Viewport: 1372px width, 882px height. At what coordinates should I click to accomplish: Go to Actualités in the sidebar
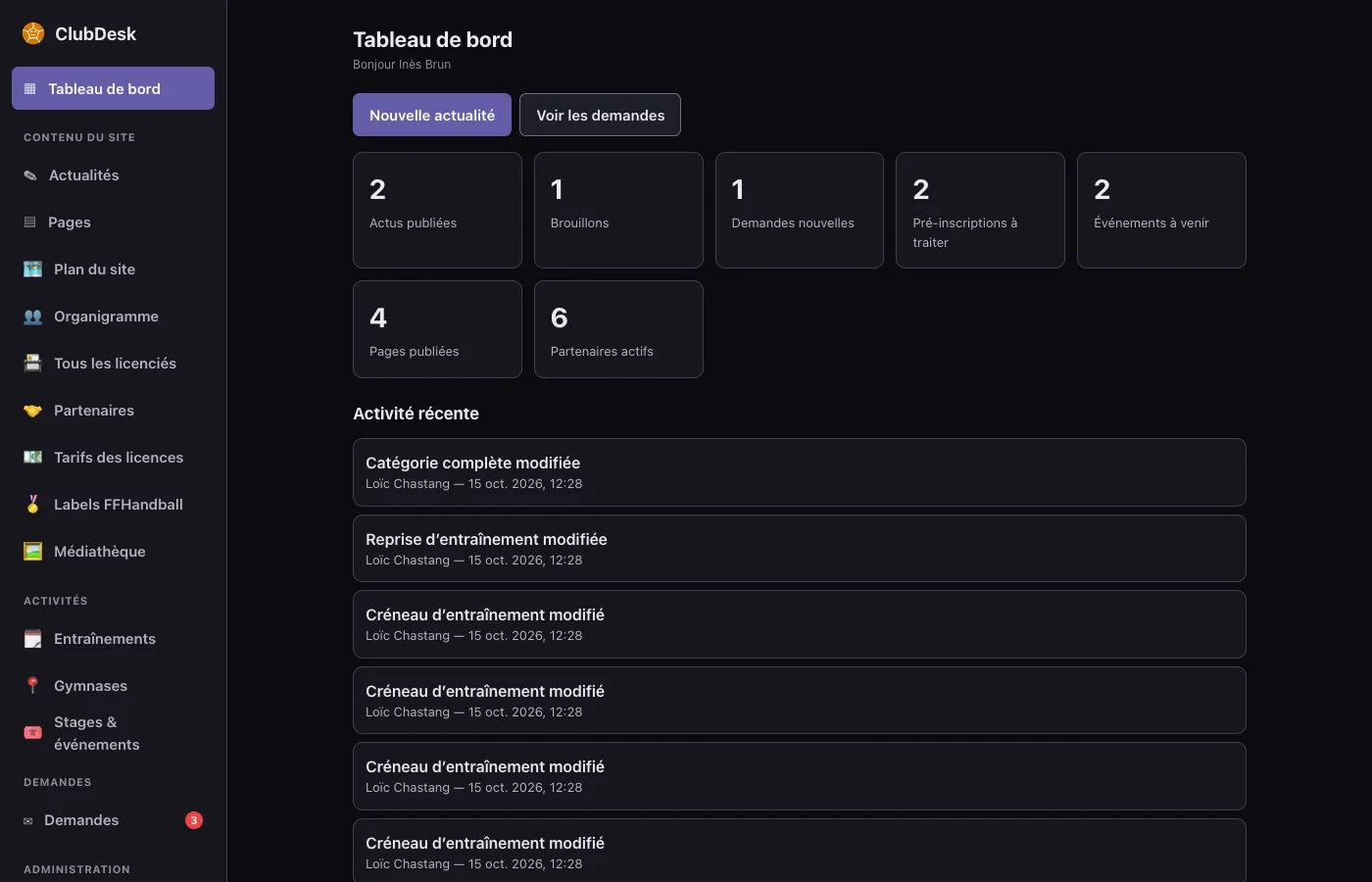[x=113, y=175]
